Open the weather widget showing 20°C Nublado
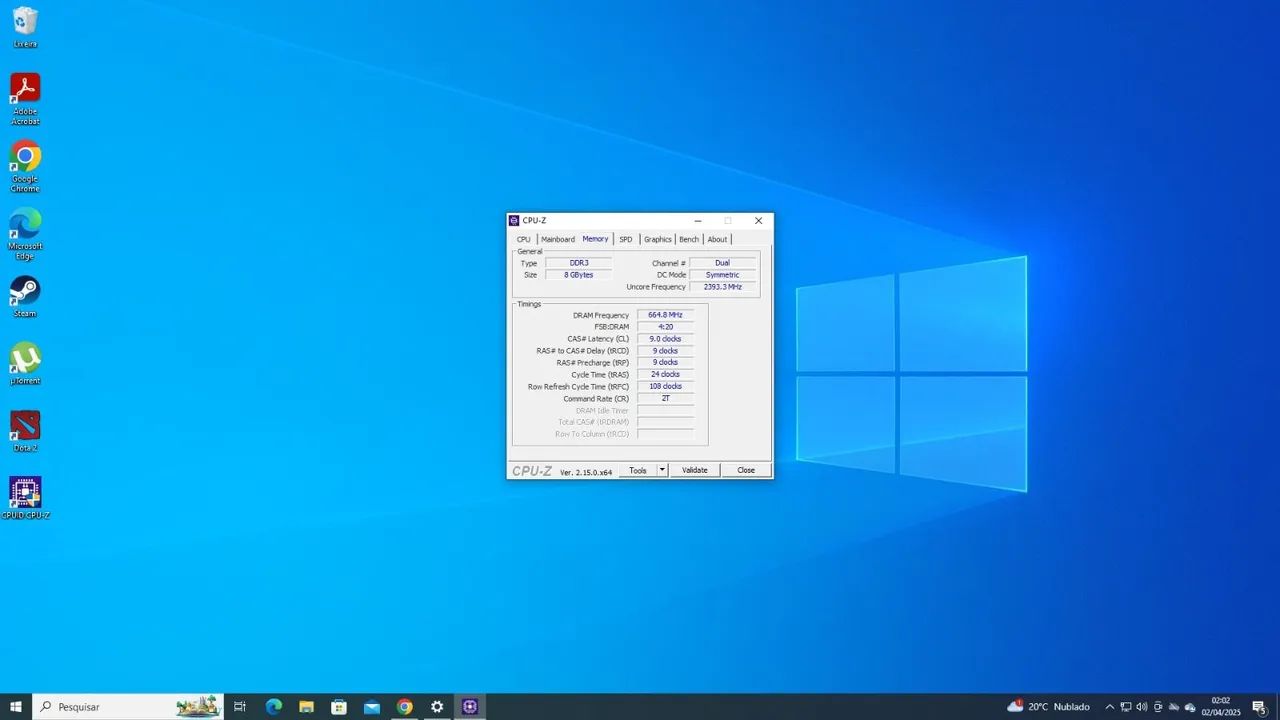The image size is (1280, 720). (1048, 707)
